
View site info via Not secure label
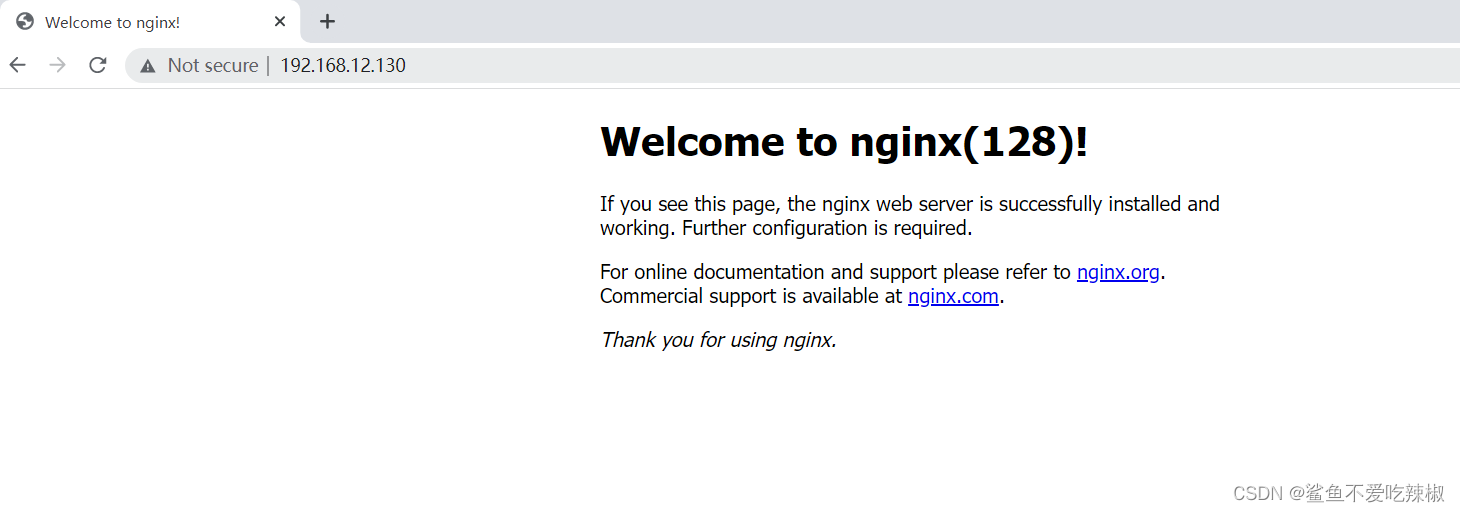pyautogui.click(x=212, y=66)
